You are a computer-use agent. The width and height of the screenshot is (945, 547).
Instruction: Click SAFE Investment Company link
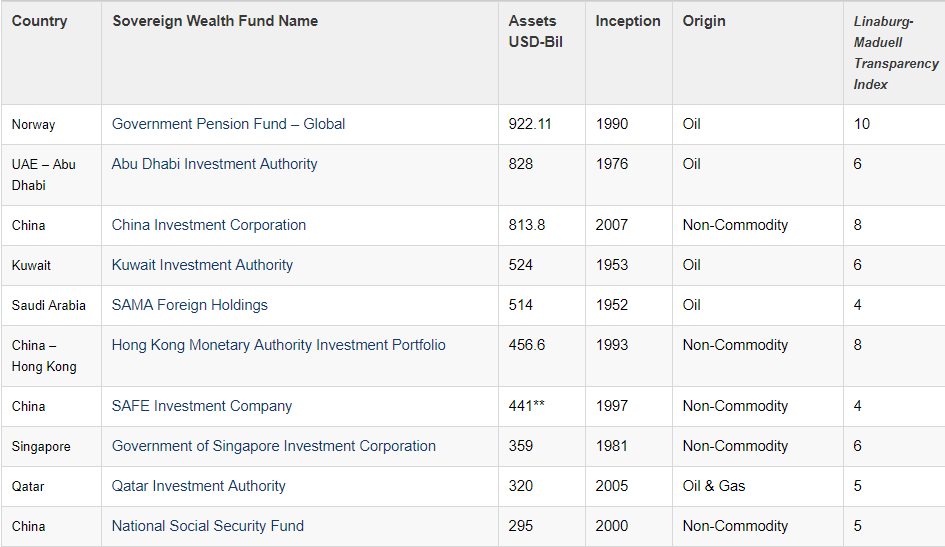point(202,406)
